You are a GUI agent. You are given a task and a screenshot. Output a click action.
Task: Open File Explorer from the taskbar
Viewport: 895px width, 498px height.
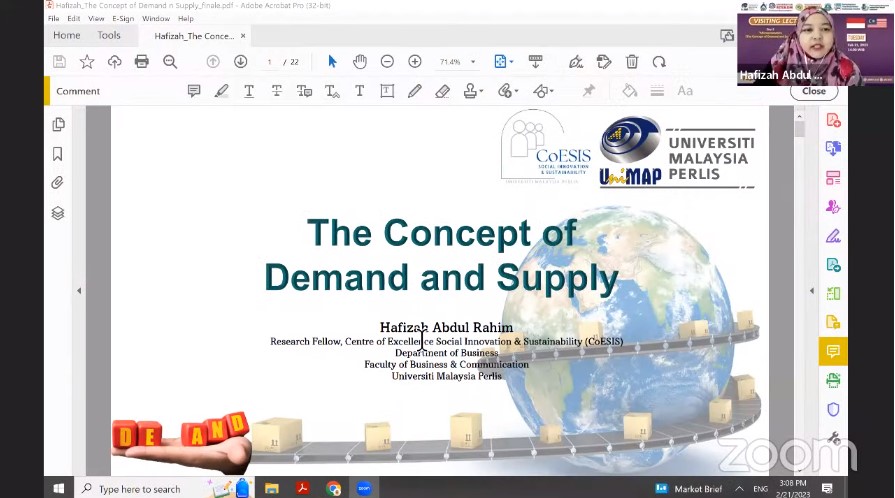coord(272,488)
